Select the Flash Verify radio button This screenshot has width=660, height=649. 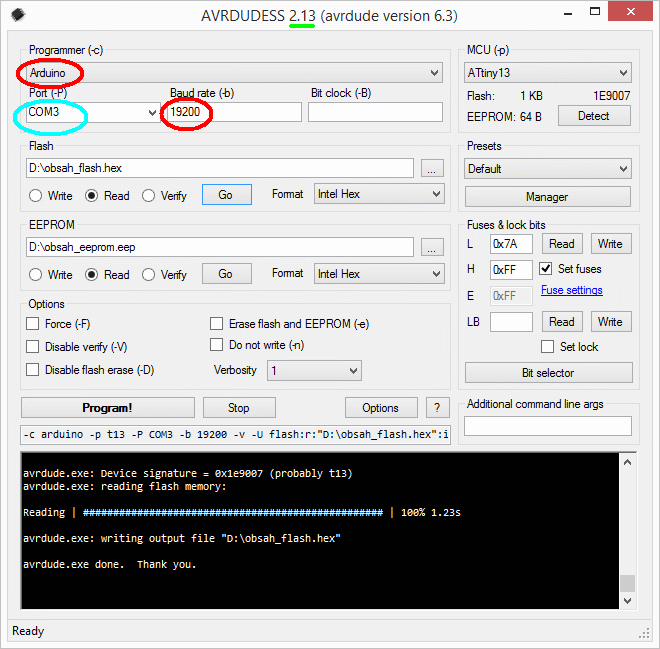[149, 196]
